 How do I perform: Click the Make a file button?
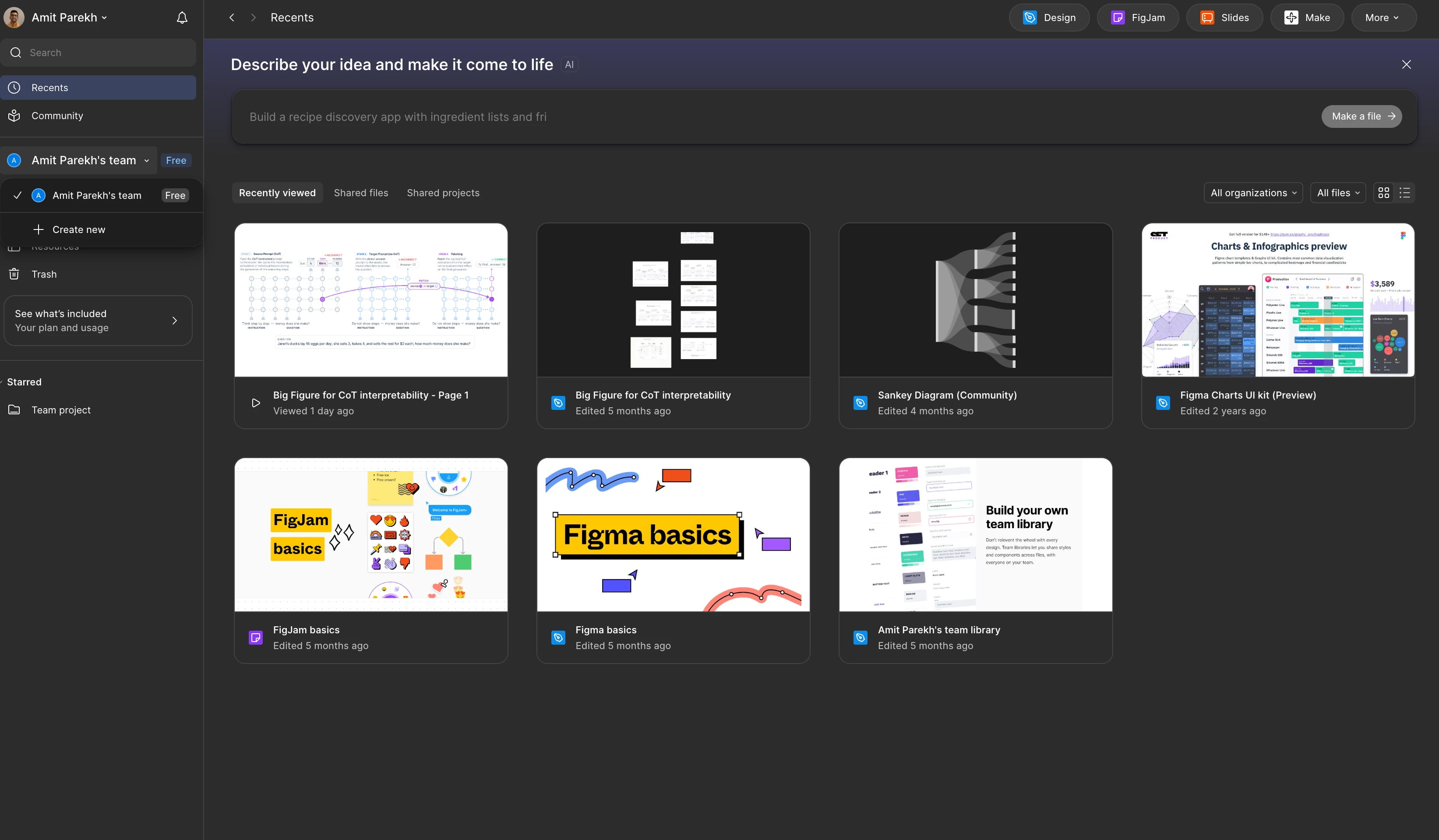pyautogui.click(x=1361, y=116)
